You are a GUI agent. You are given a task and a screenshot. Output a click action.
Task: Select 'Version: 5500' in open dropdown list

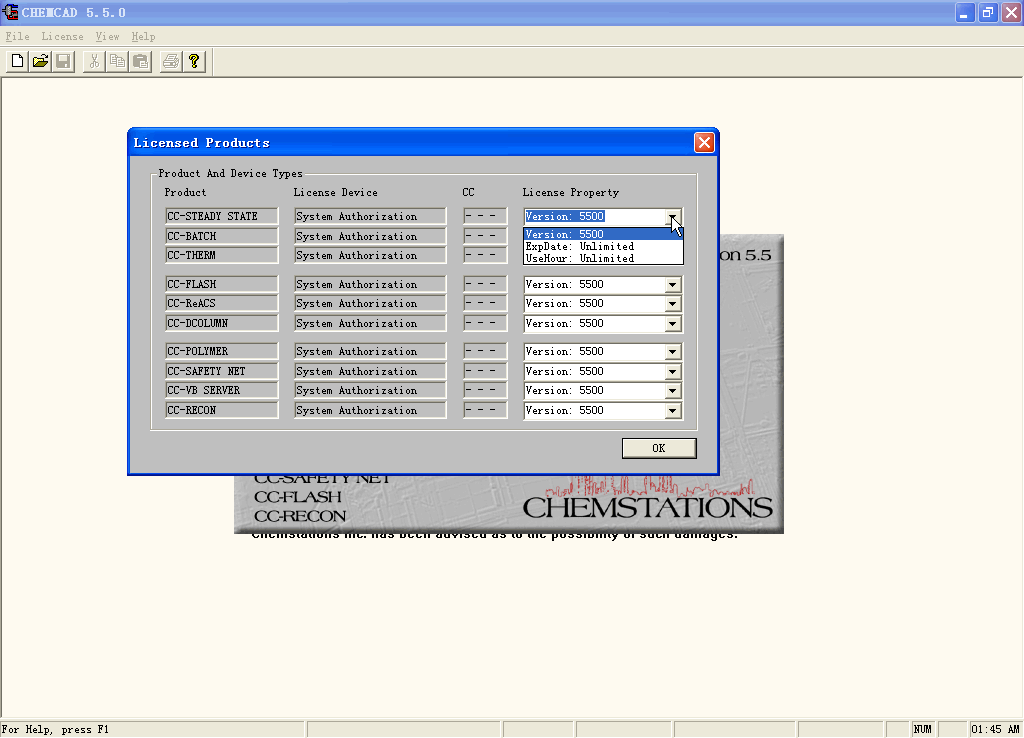(603, 234)
